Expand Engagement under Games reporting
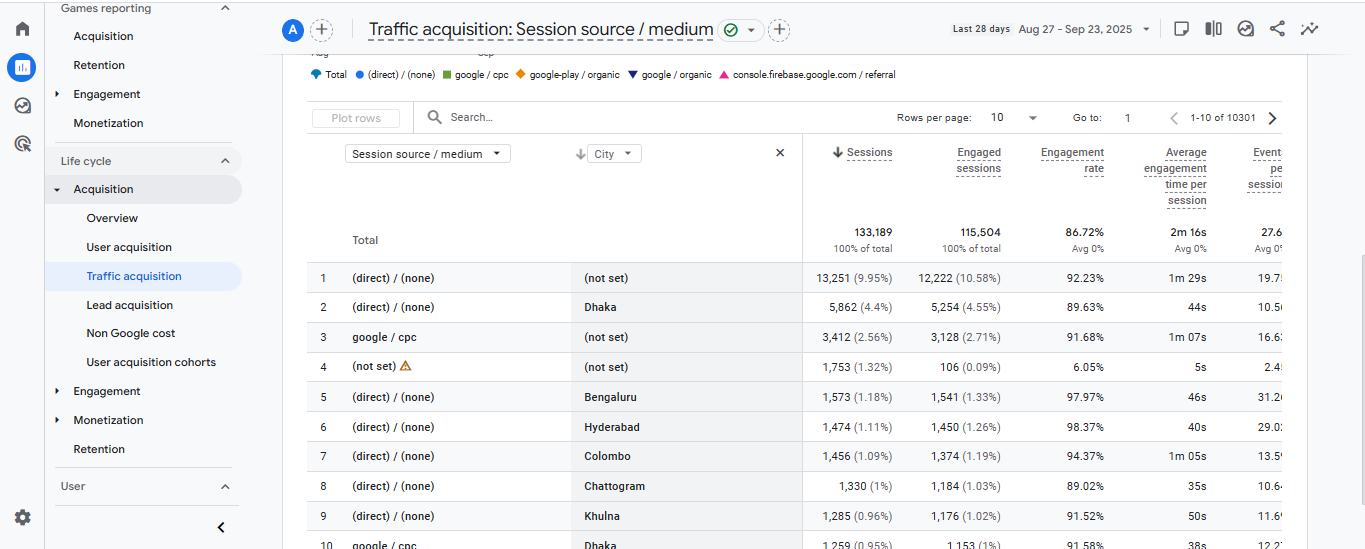The width and height of the screenshot is (1365, 549). click(57, 94)
